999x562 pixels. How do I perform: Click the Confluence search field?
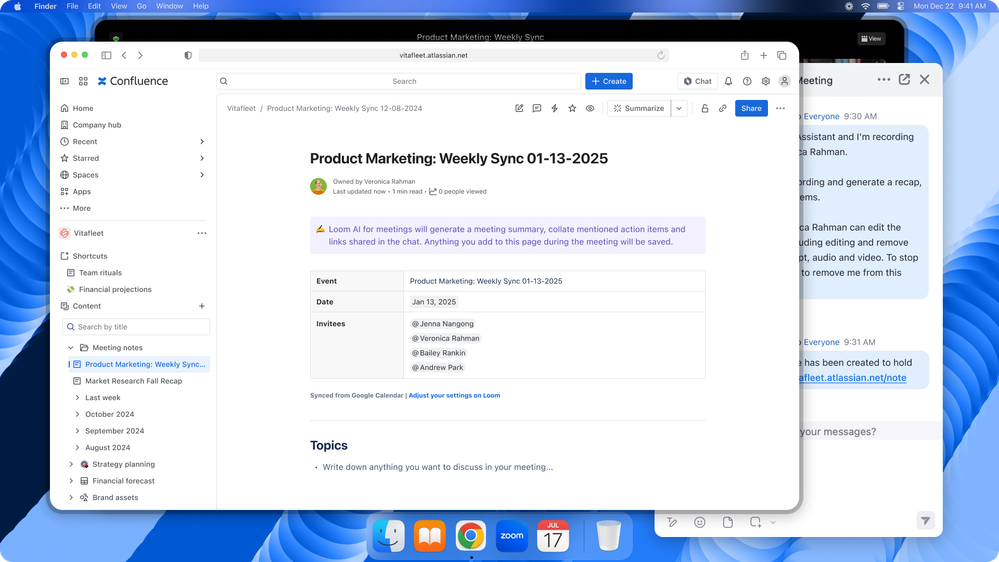(399, 81)
